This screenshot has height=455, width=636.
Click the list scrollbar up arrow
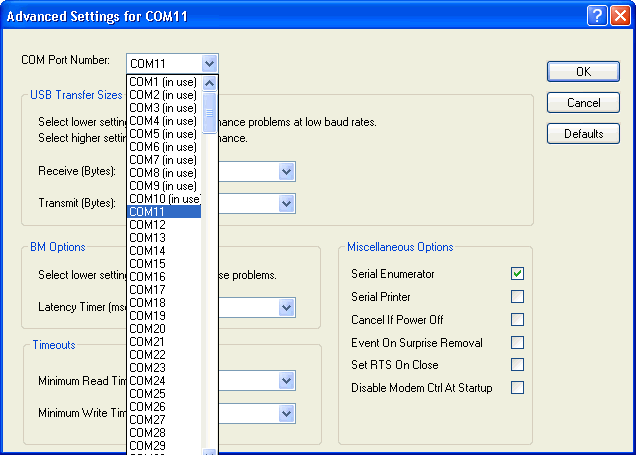pyautogui.click(x=209, y=84)
